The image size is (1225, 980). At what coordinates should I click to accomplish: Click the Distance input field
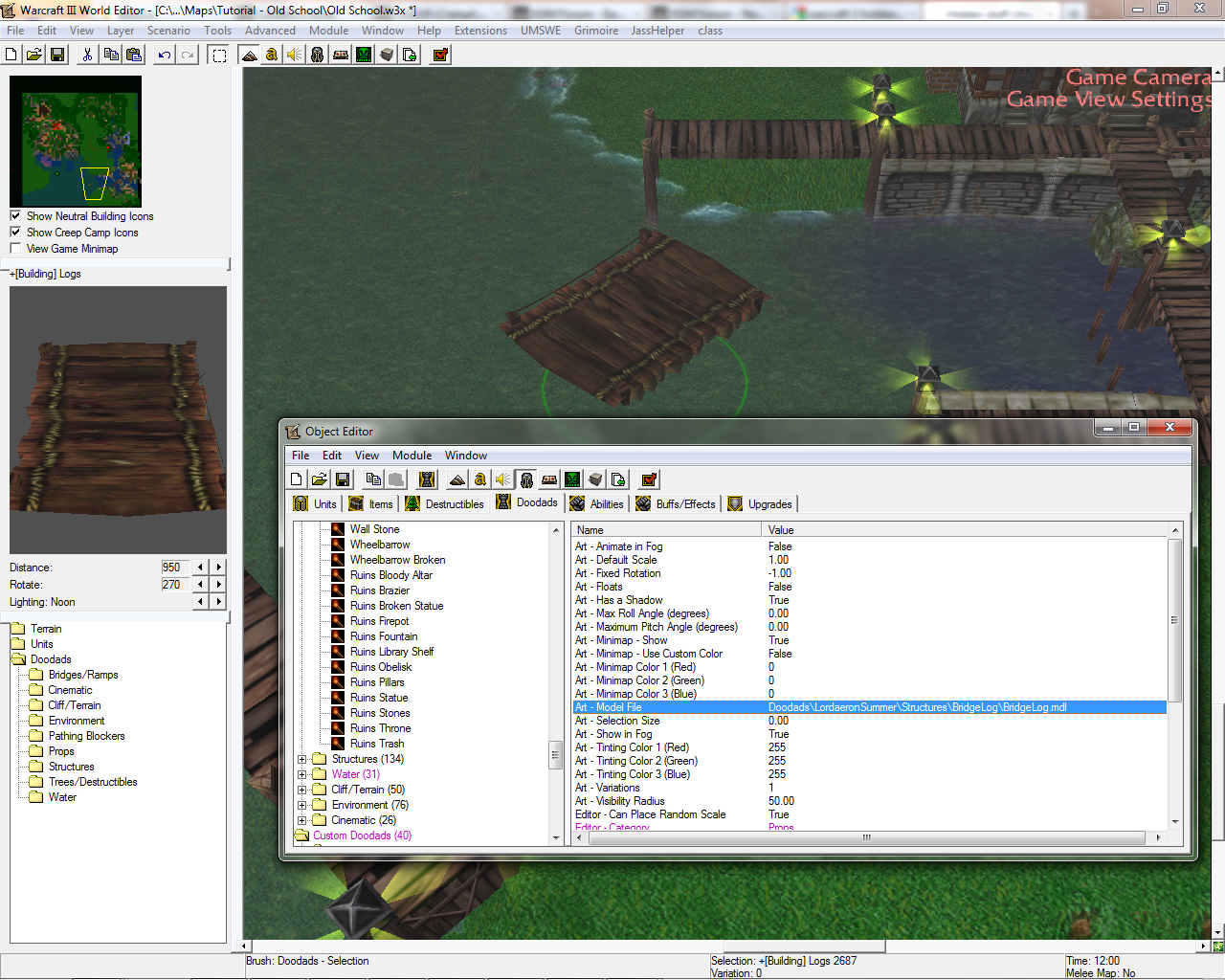[173, 568]
